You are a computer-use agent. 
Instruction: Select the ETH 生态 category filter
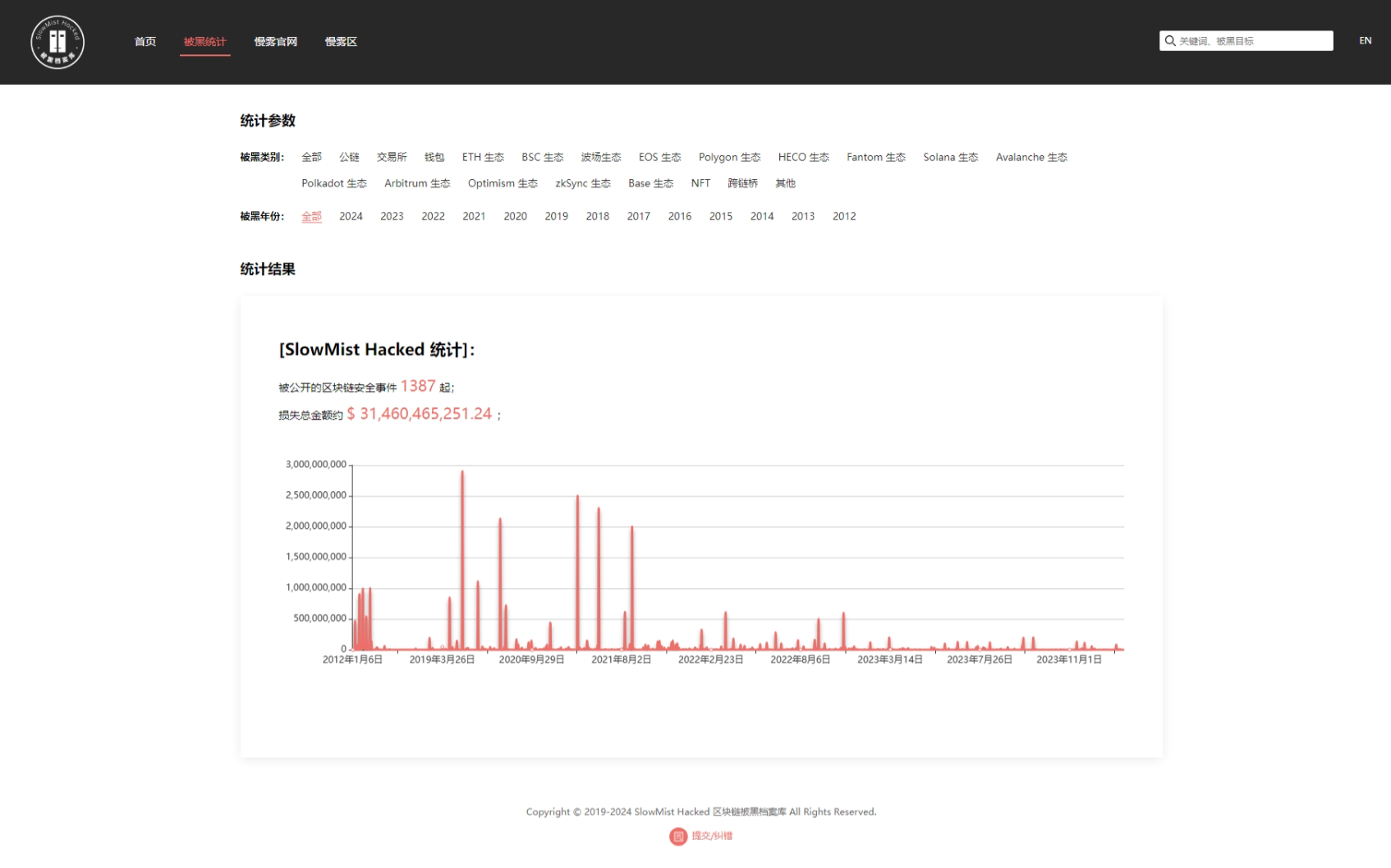click(x=483, y=157)
